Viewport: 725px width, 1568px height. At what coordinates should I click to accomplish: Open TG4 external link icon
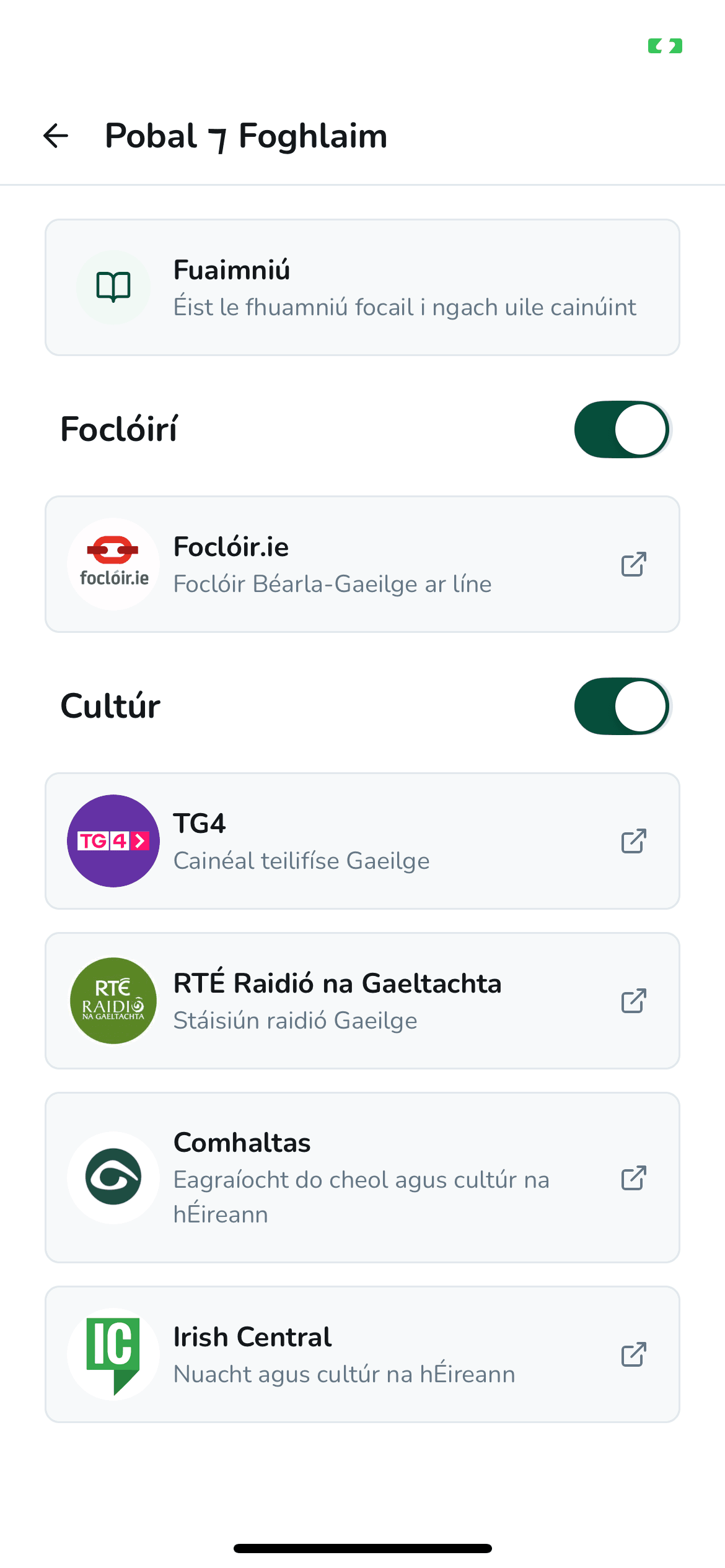tap(634, 841)
